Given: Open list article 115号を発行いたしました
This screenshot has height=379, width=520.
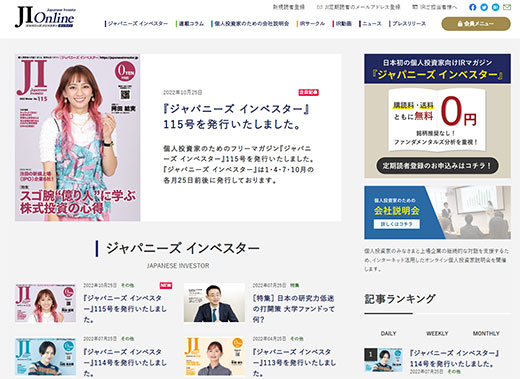Looking at the screenshot, I should [125, 309].
